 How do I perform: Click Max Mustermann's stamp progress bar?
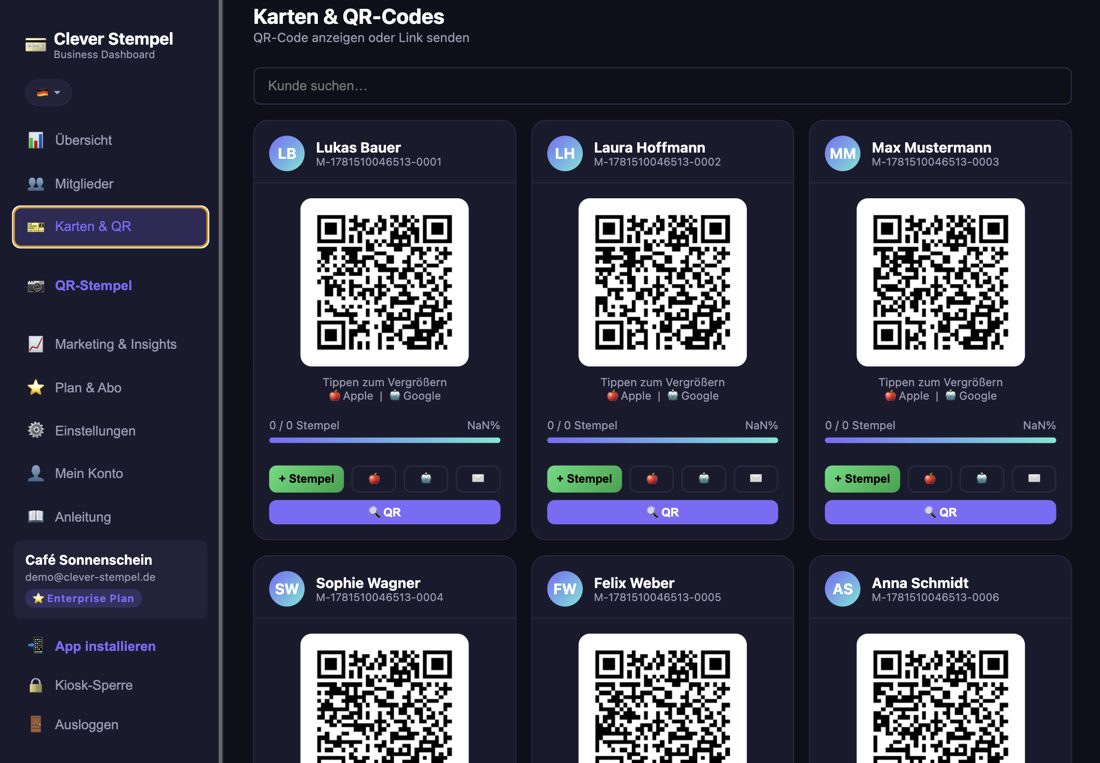pyautogui.click(x=940, y=440)
